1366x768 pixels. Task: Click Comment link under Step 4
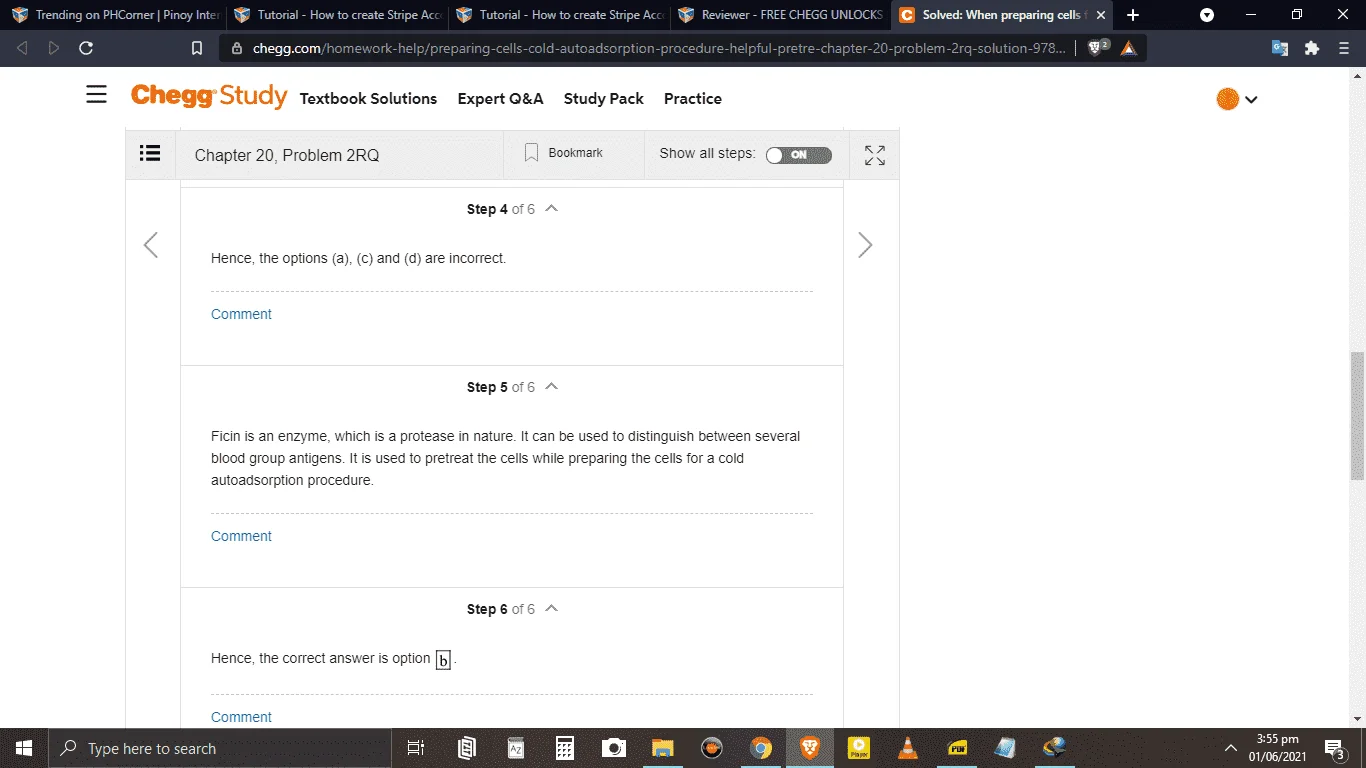click(241, 314)
